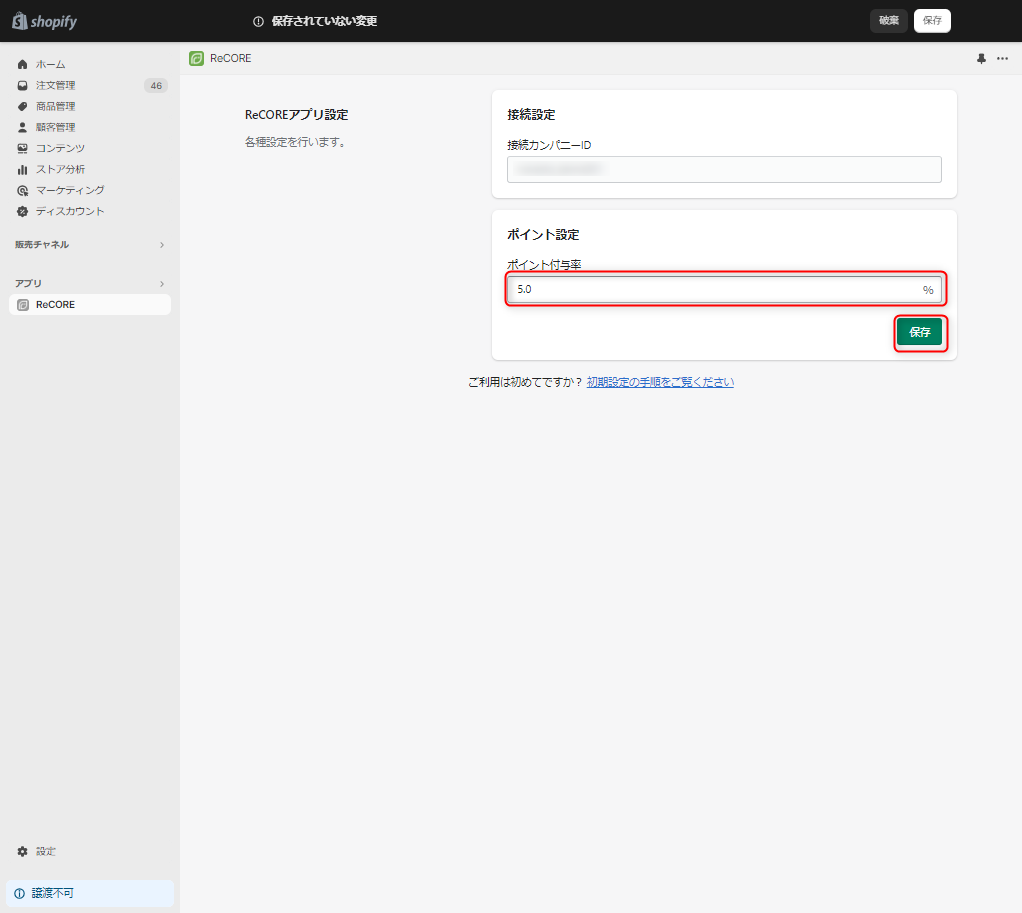Click the 接続カンパニーID input field
The height and width of the screenshot is (913, 1022).
[724, 169]
